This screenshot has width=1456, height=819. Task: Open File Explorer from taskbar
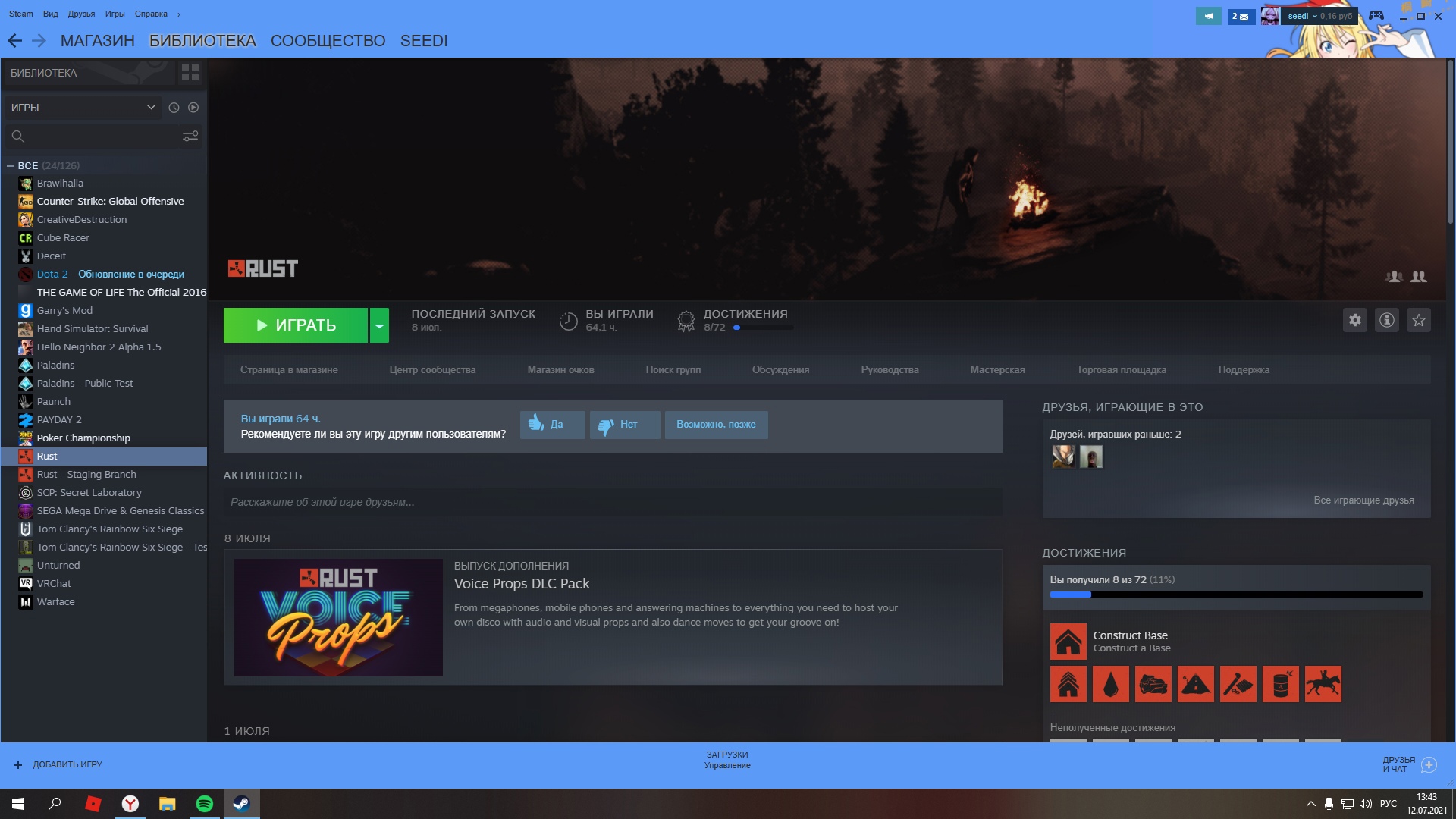(x=168, y=804)
